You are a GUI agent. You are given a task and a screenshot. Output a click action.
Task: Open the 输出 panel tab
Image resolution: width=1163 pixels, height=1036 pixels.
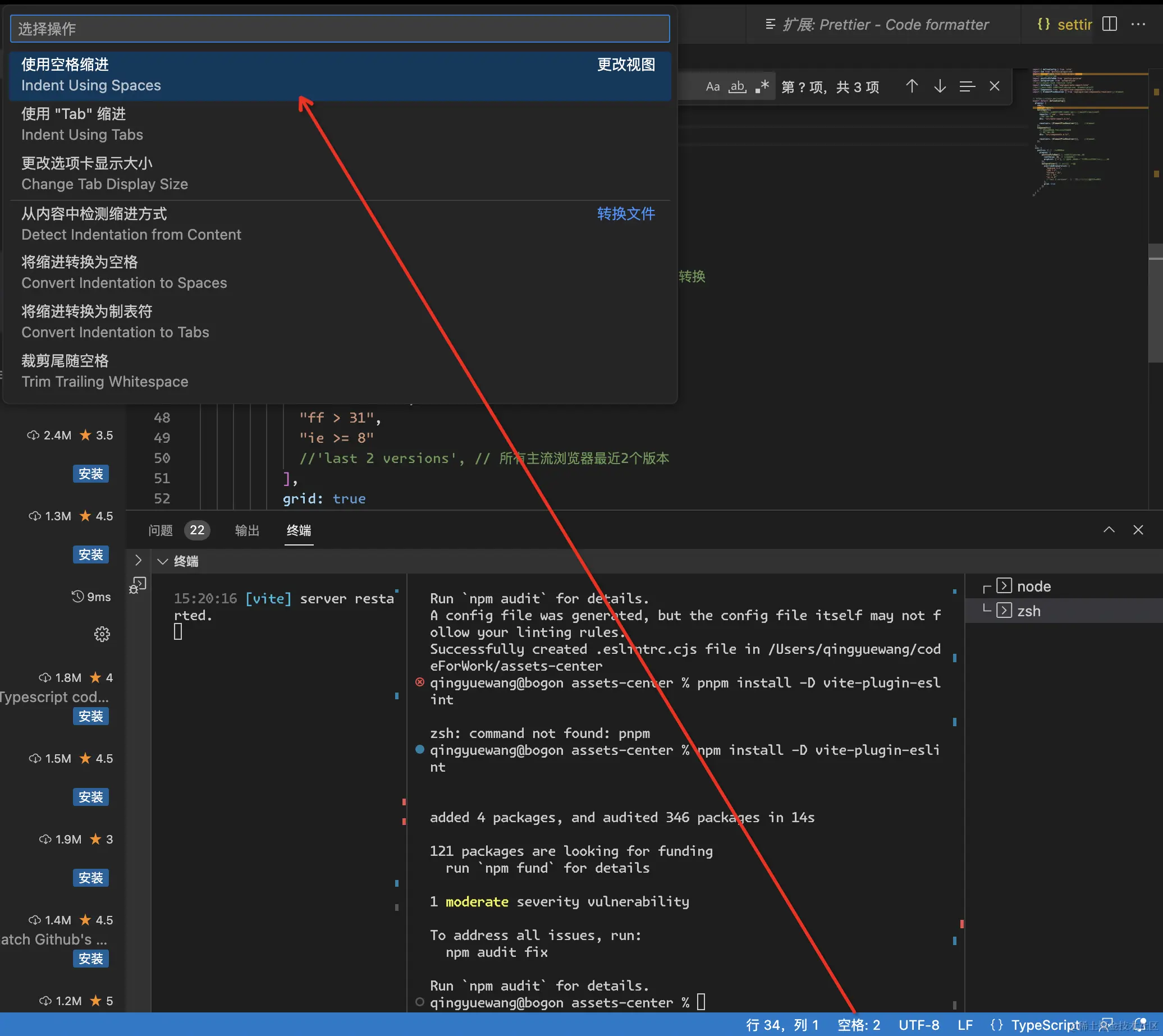click(x=247, y=530)
